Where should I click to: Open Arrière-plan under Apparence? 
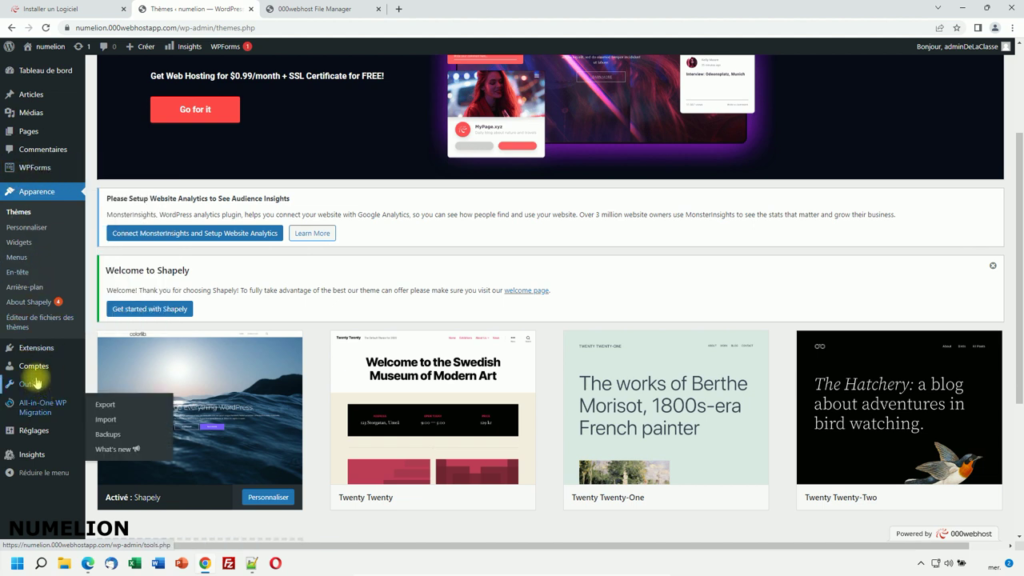24,287
